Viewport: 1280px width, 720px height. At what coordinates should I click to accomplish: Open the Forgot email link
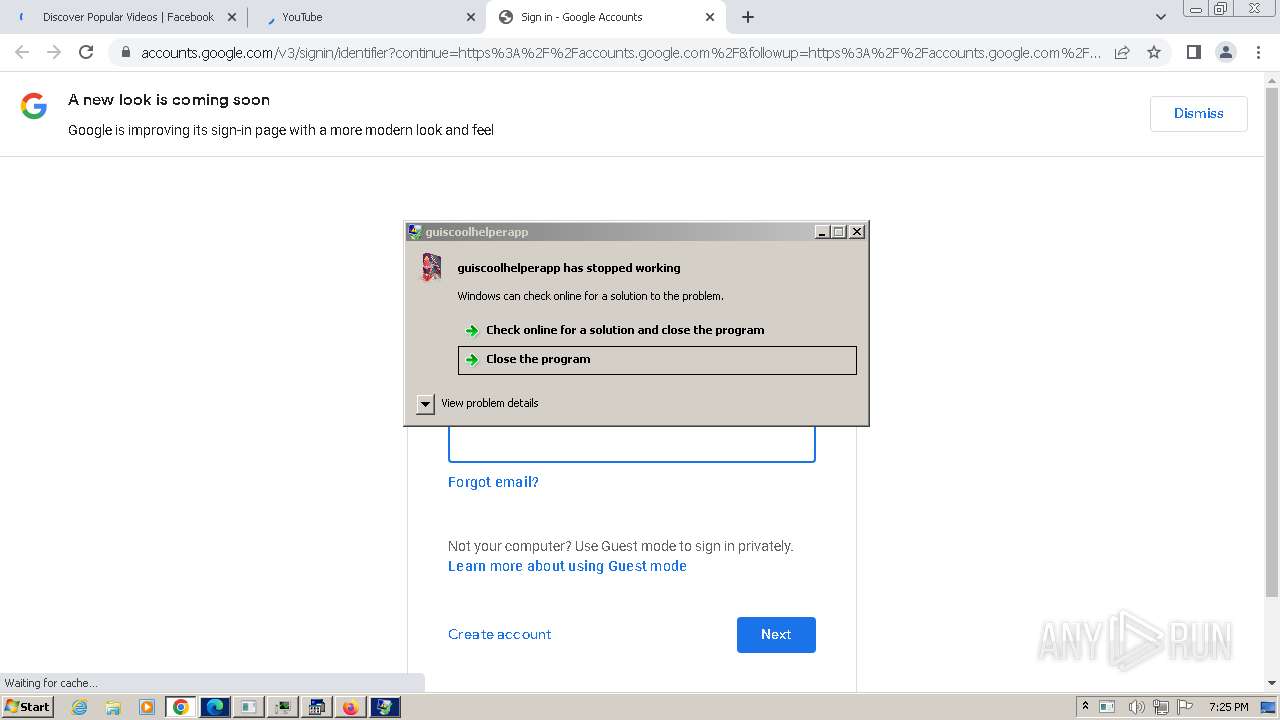pyautogui.click(x=493, y=482)
